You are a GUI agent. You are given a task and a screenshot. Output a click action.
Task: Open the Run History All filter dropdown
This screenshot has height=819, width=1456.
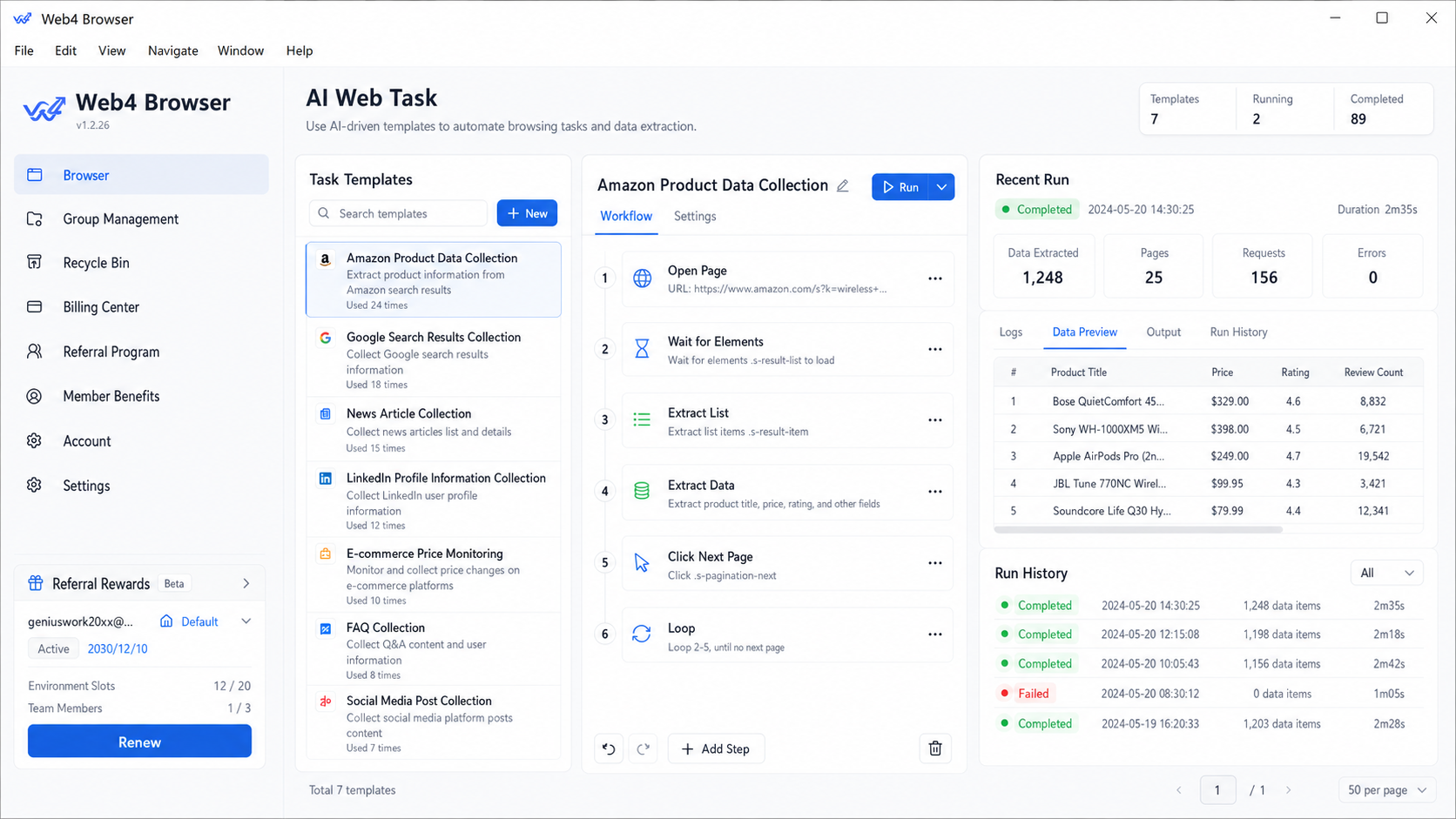click(1387, 573)
